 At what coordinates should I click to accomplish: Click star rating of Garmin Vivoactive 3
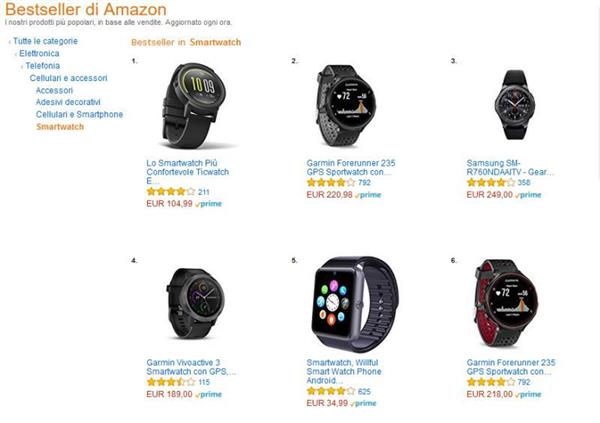click(171, 382)
